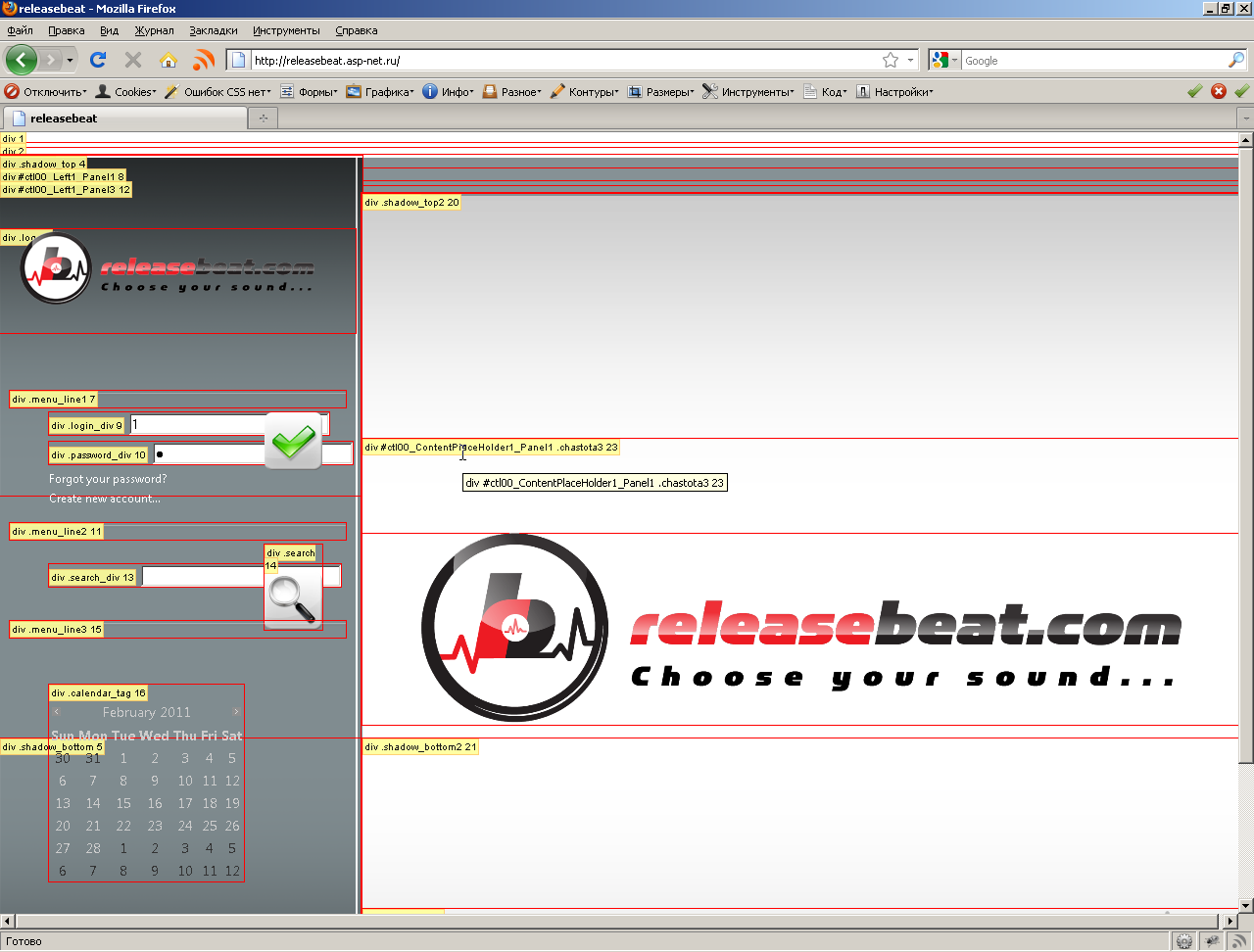Click the Create new account... link
The height and width of the screenshot is (952, 1254).
[x=105, y=499]
